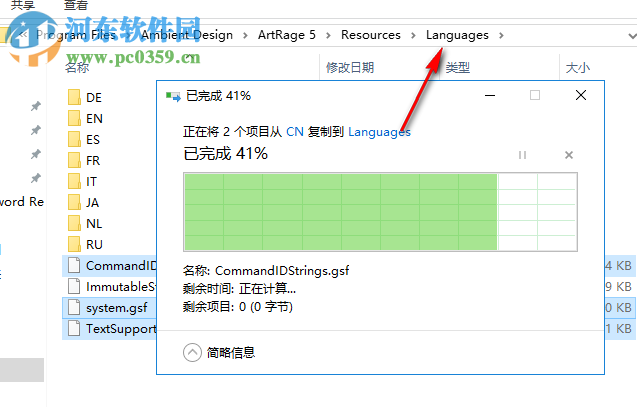Viewport: 637px width, 407px height.
Task: Click file name CommandIDStrings.gsf in dialog
Action: click(282, 271)
